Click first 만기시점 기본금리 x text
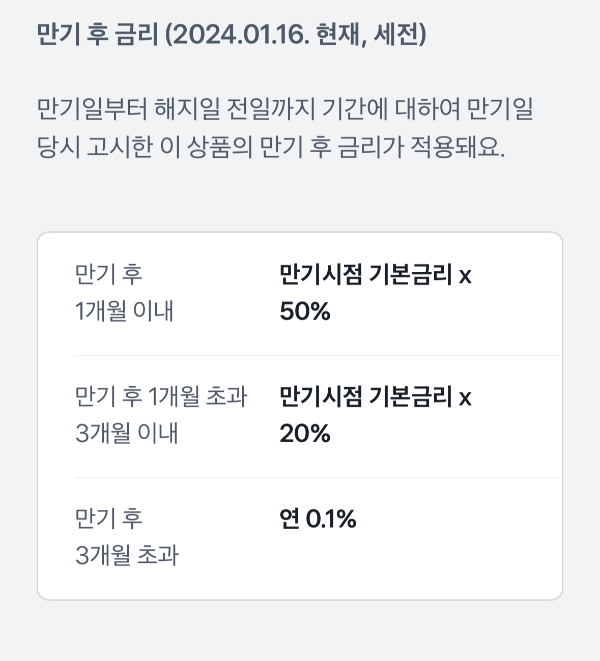Screen dimensions: 600x661 [375, 275]
